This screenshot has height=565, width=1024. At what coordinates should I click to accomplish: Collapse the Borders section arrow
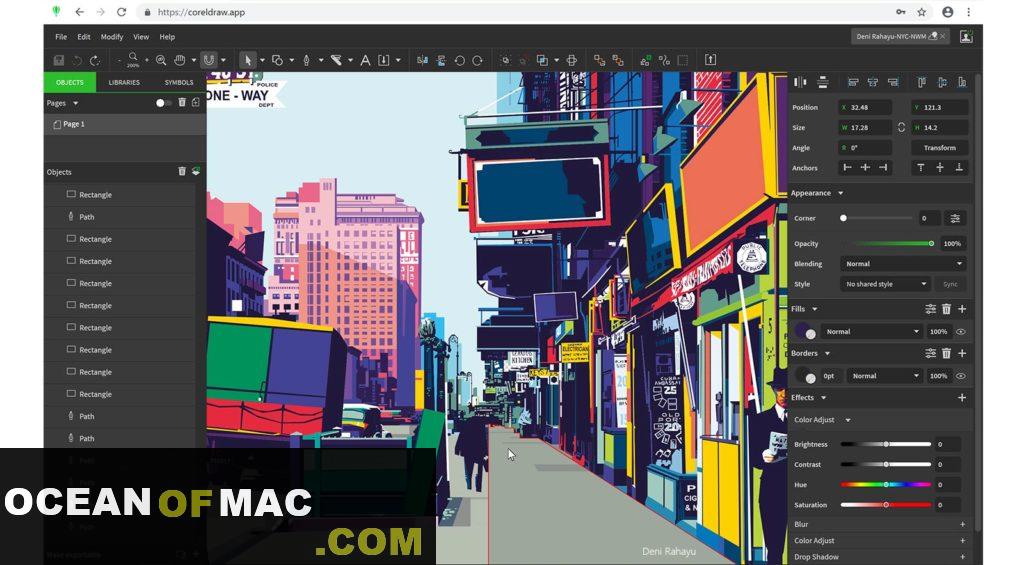coord(827,353)
